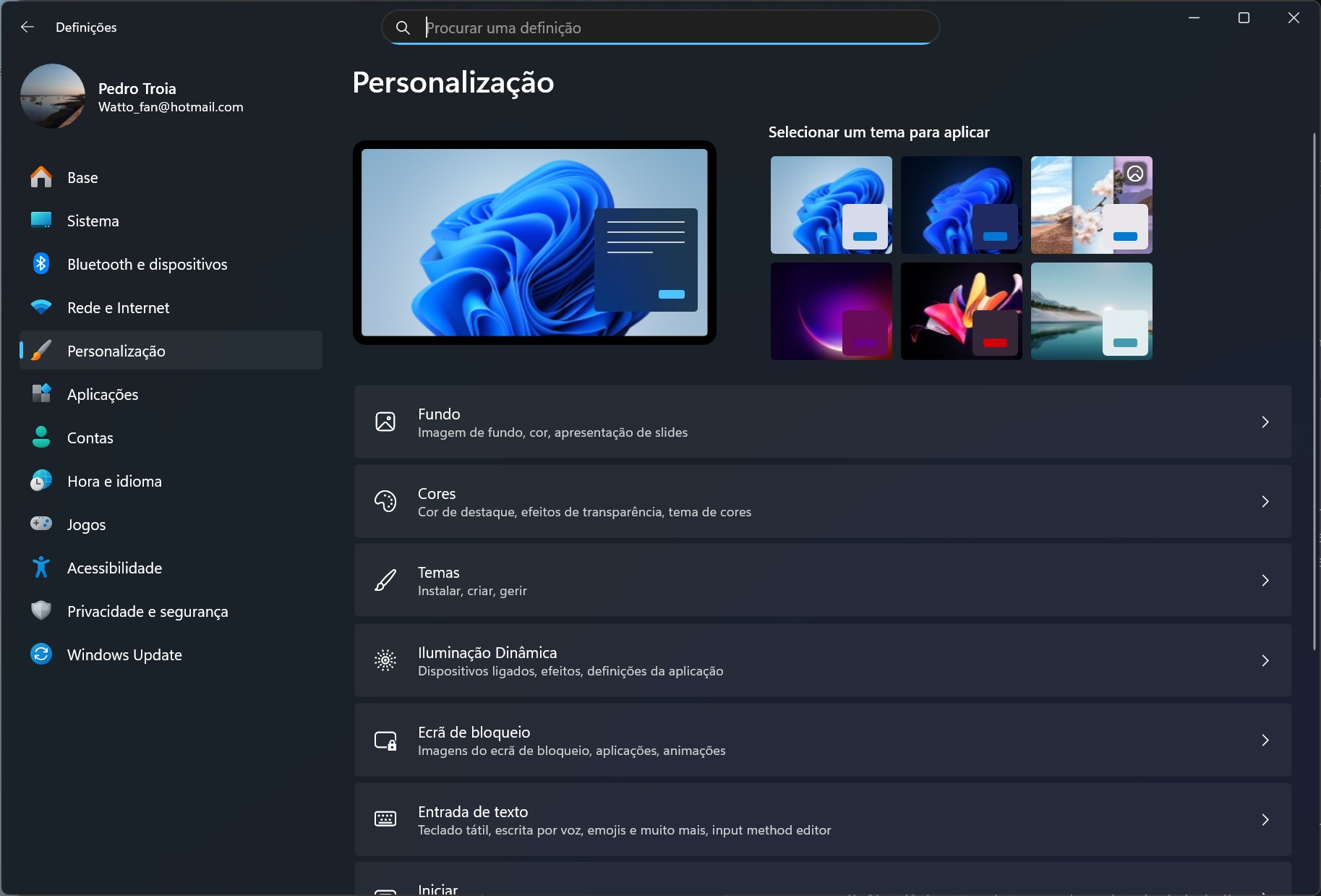Go to Rede e Internet section

click(118, 307)
